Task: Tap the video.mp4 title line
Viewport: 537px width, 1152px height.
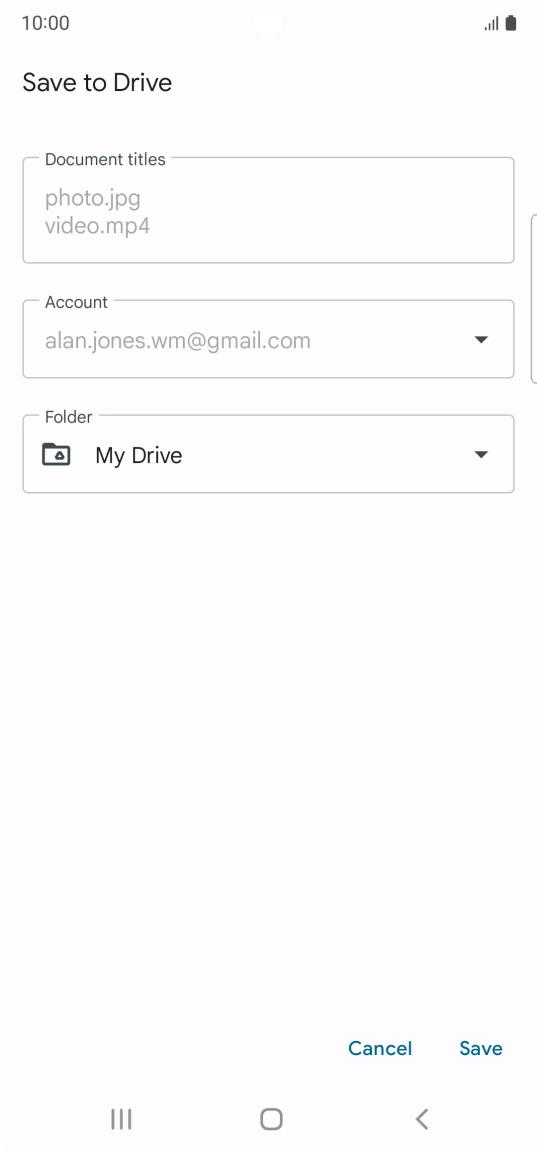Action: 98,225
